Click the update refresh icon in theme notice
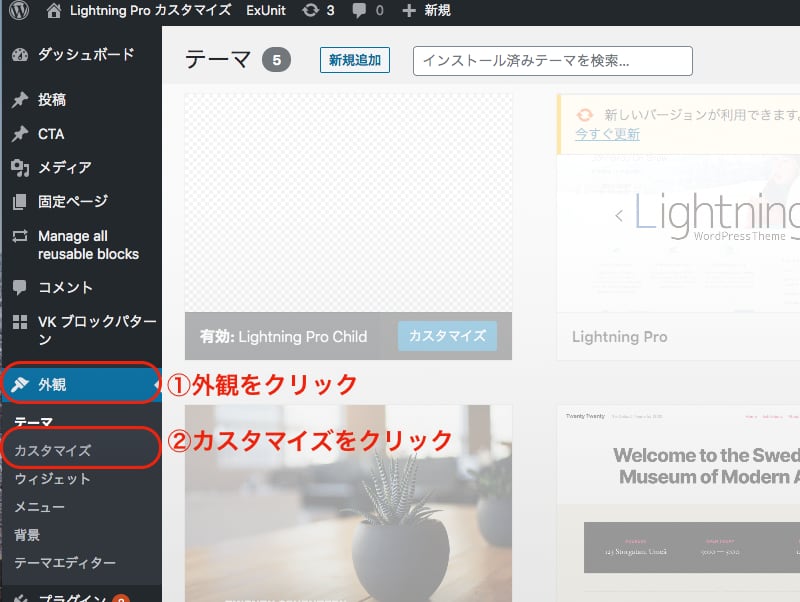Image resolution: width=800 pixels, height=602 pixels. 584,115
